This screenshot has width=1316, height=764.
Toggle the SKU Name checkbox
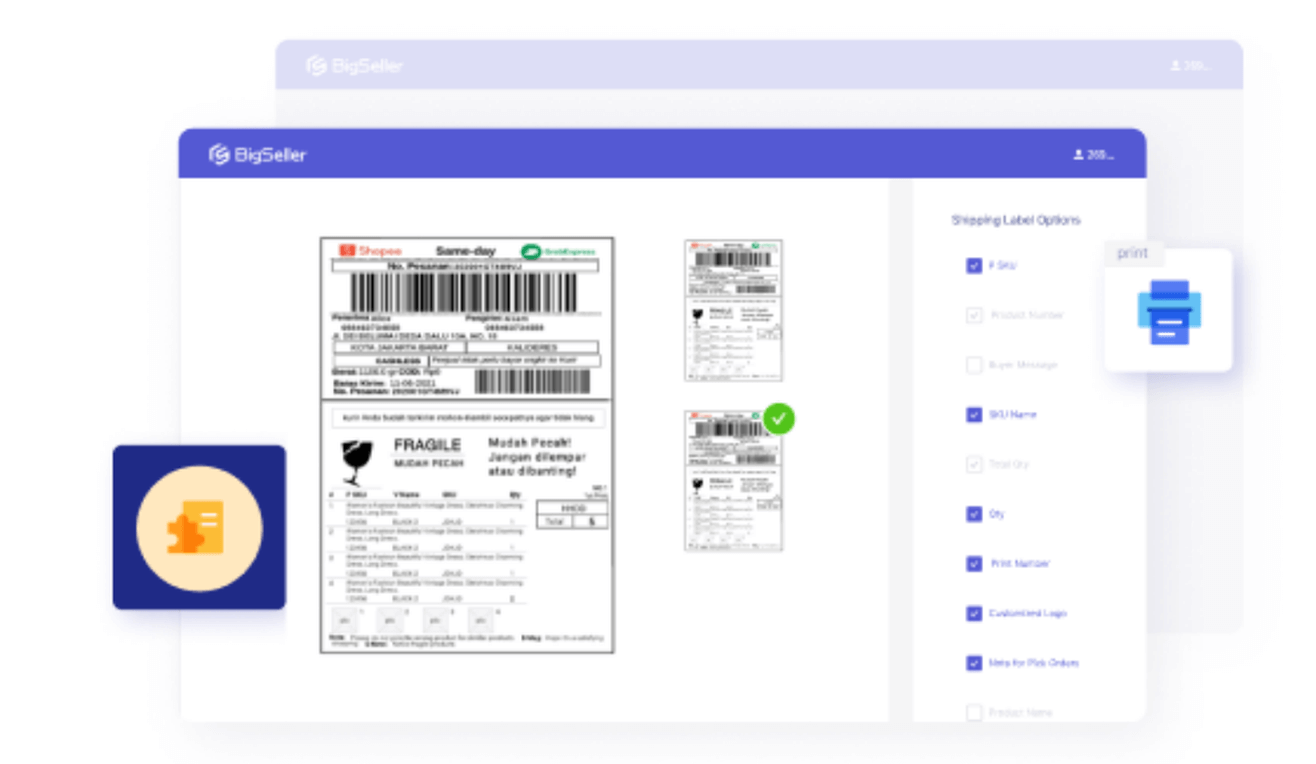point(973,414)
